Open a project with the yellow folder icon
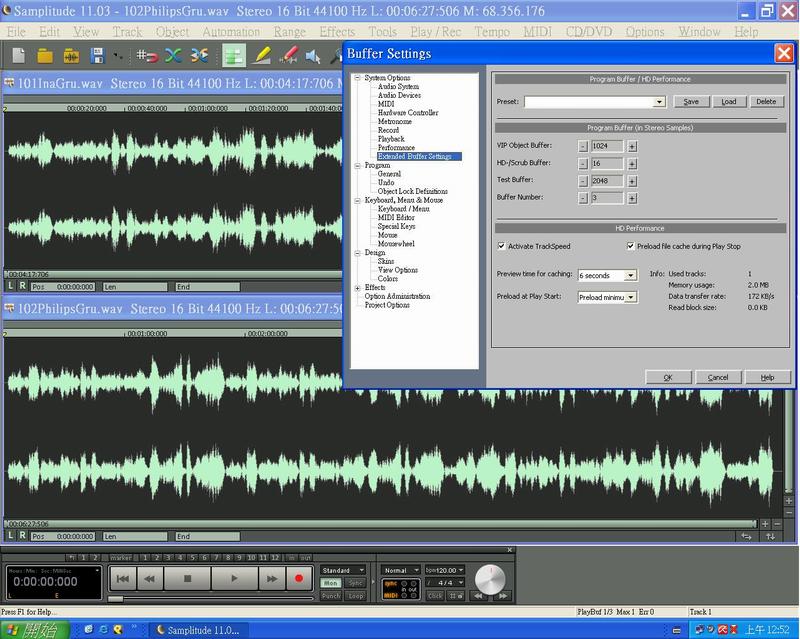 [x=45, y=55]
